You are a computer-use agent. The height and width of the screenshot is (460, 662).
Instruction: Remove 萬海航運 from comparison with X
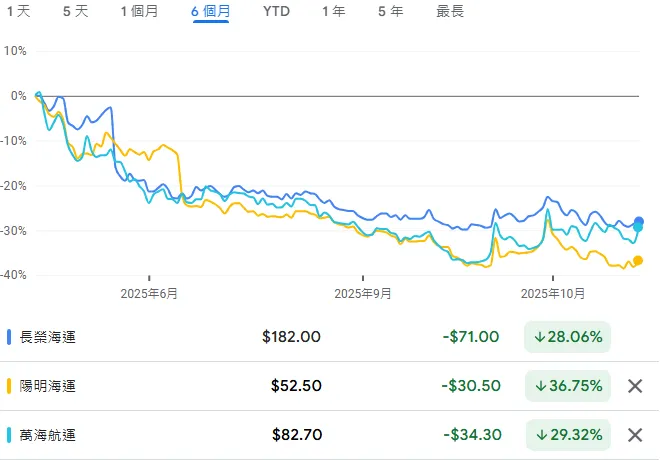(635, 435)
